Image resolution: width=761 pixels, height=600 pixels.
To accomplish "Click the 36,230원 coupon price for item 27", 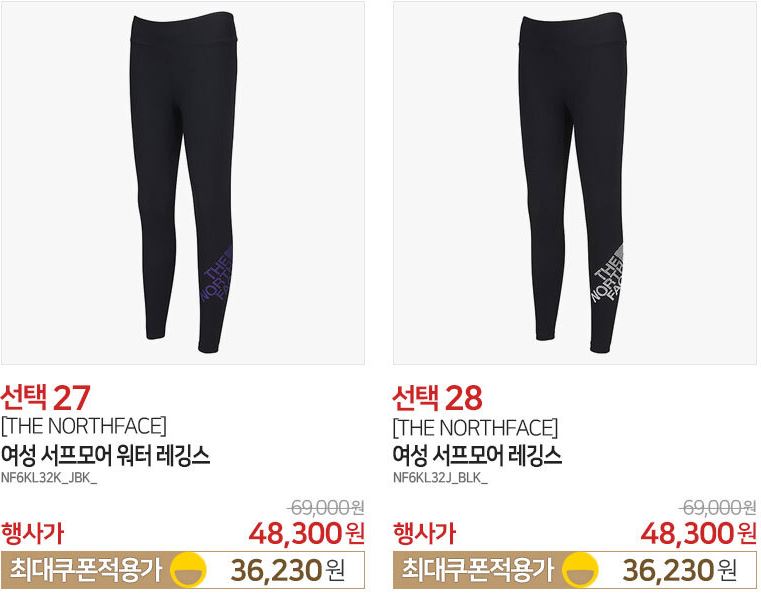I will click(288, 570).
